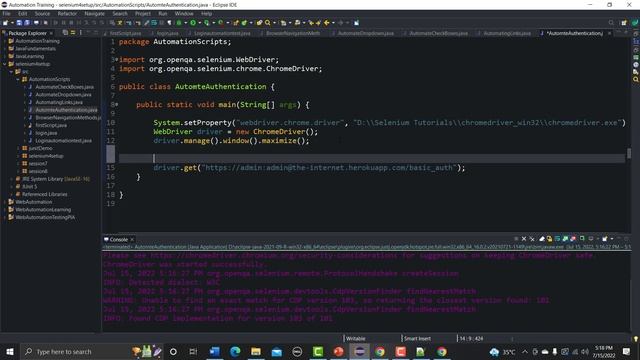Remove the current launch in Console
This screenshot has width=640, height=360.
tap(524, 239)
